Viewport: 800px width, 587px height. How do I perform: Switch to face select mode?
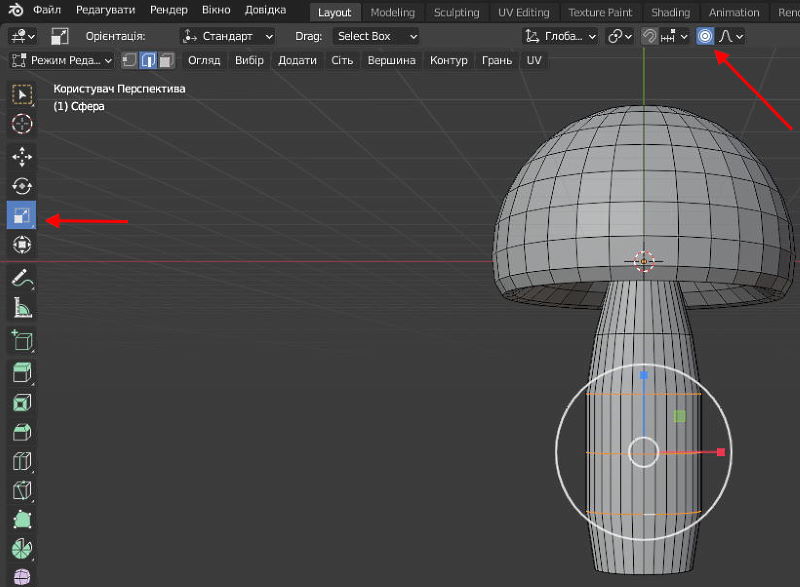pos(166,60)
